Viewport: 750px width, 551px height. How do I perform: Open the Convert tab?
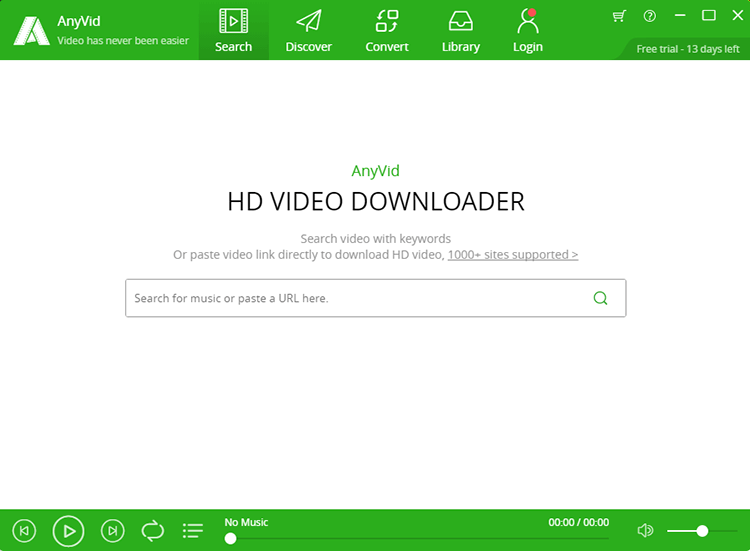[387, 30]
